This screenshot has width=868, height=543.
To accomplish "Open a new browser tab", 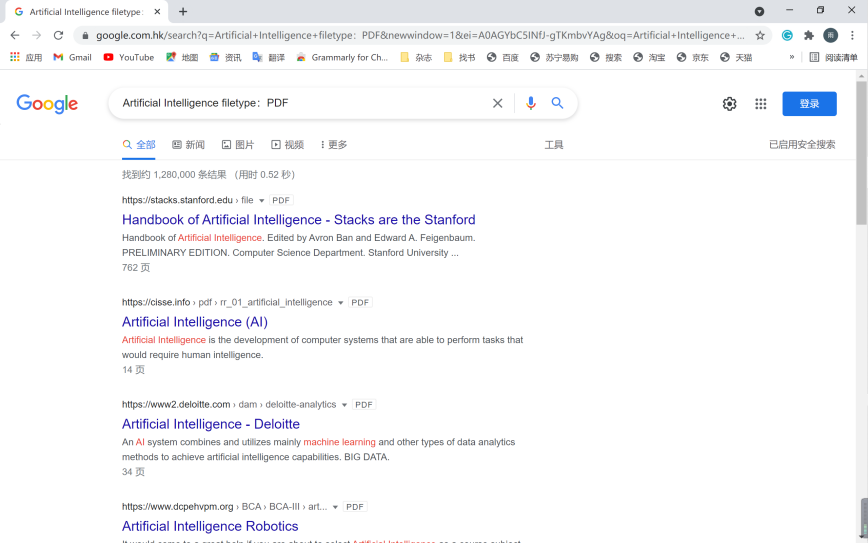I will tap(183, 12).
